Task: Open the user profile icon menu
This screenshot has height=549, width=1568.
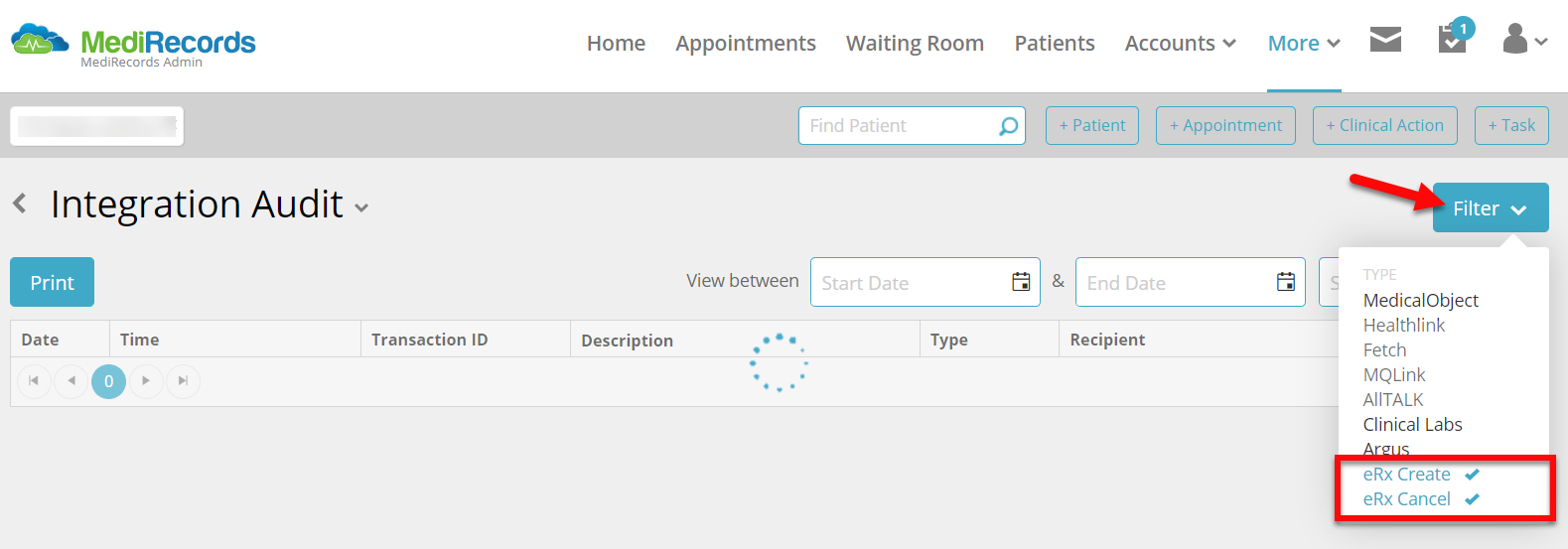Action: click(x=1525, y=40)
